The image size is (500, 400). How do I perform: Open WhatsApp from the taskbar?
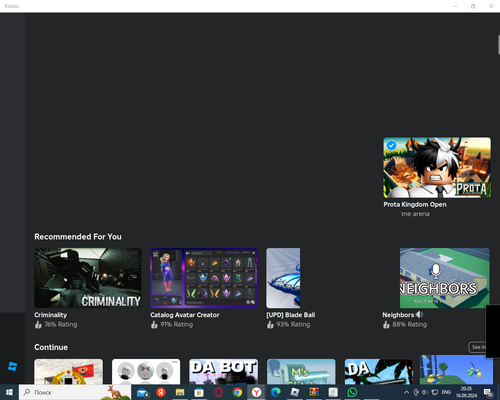pos(352,392)
